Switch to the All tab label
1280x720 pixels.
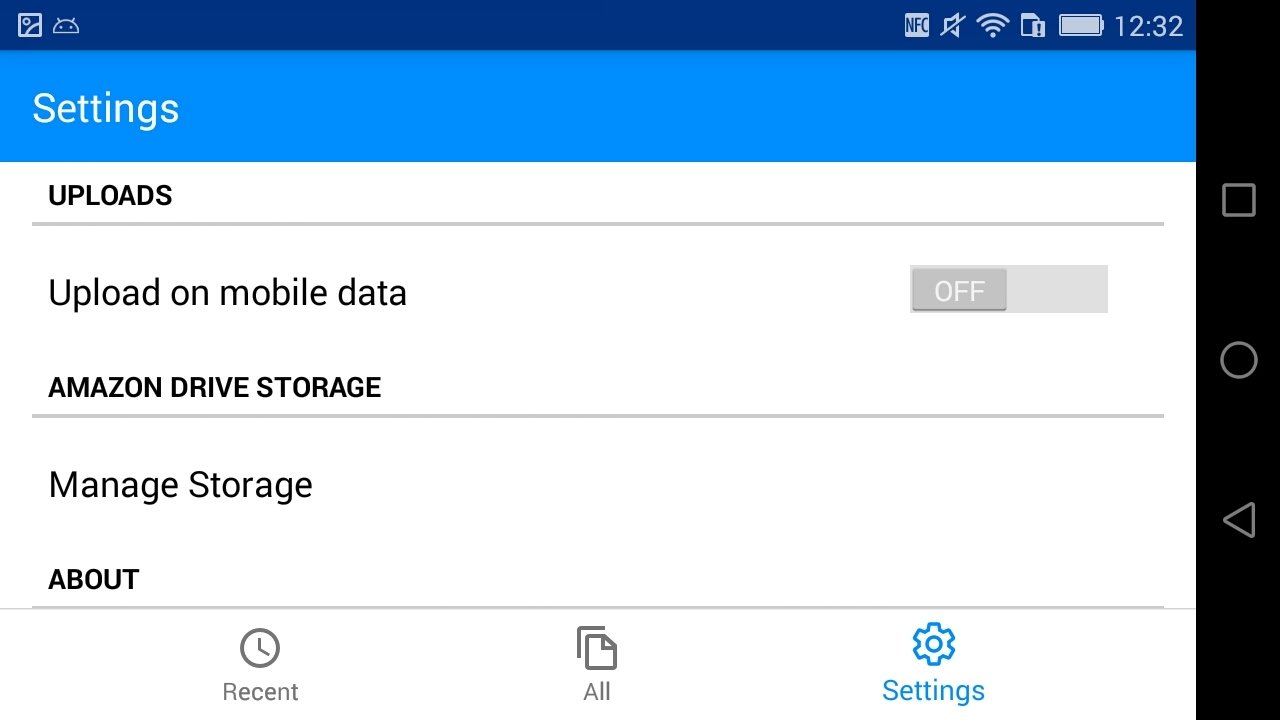tap(597, 692)
